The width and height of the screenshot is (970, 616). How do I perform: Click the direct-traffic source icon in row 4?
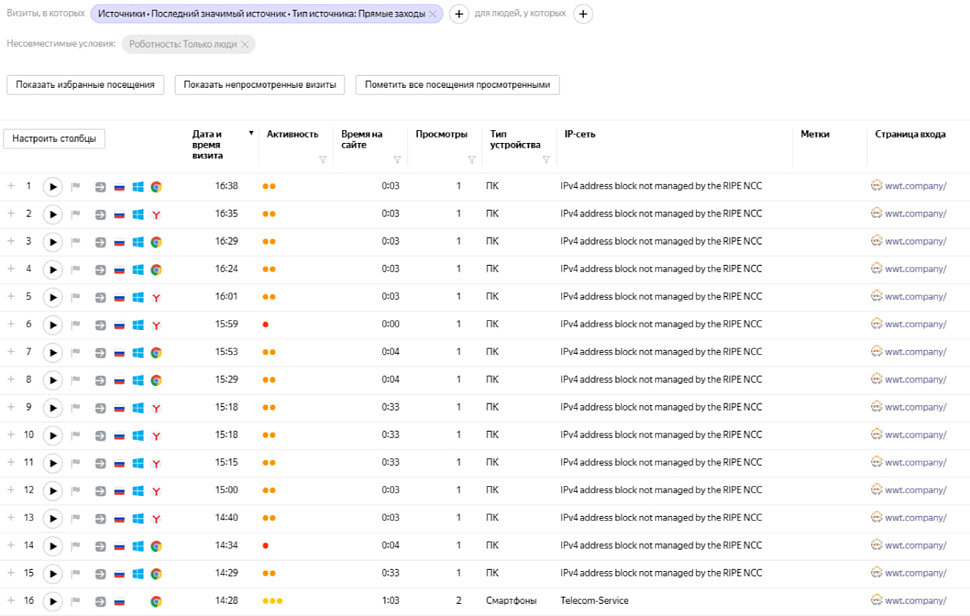(100, 269)
